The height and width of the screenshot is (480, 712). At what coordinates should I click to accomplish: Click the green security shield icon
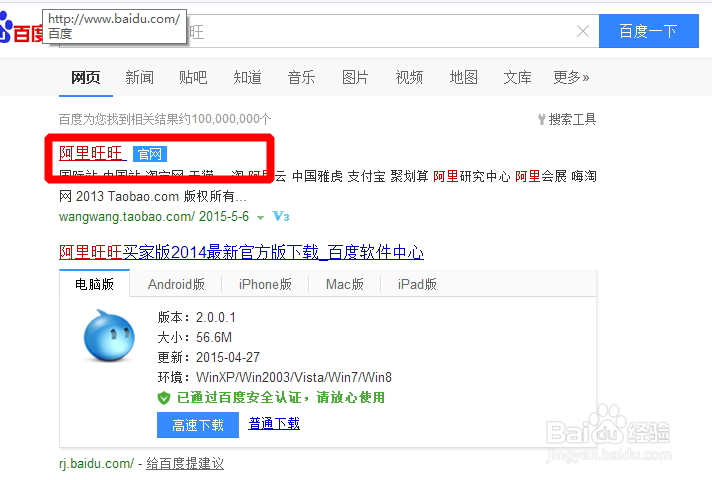pyautogui.click(x=163, y=398)
